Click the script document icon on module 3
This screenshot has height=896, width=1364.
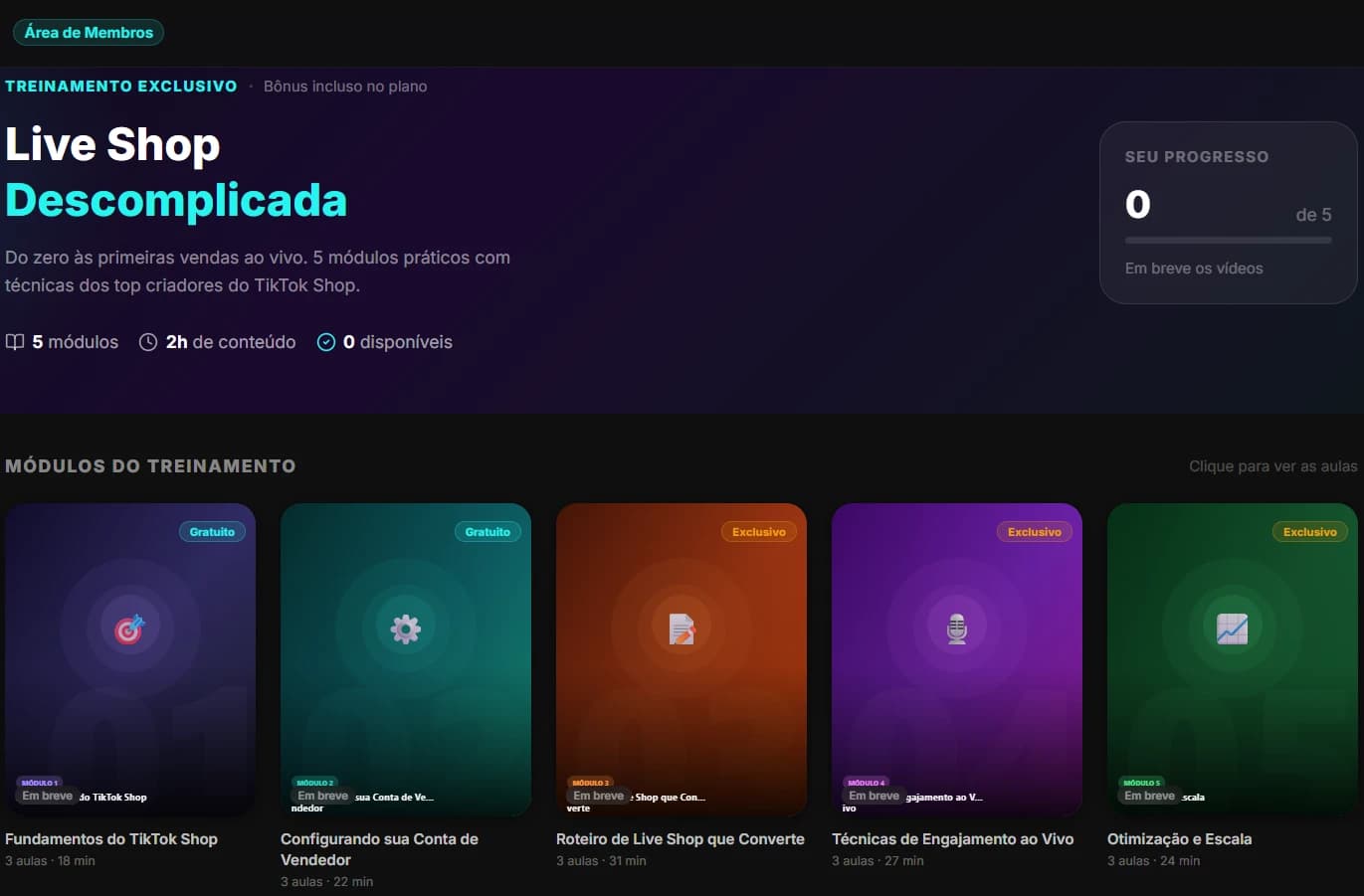[682, 628]
